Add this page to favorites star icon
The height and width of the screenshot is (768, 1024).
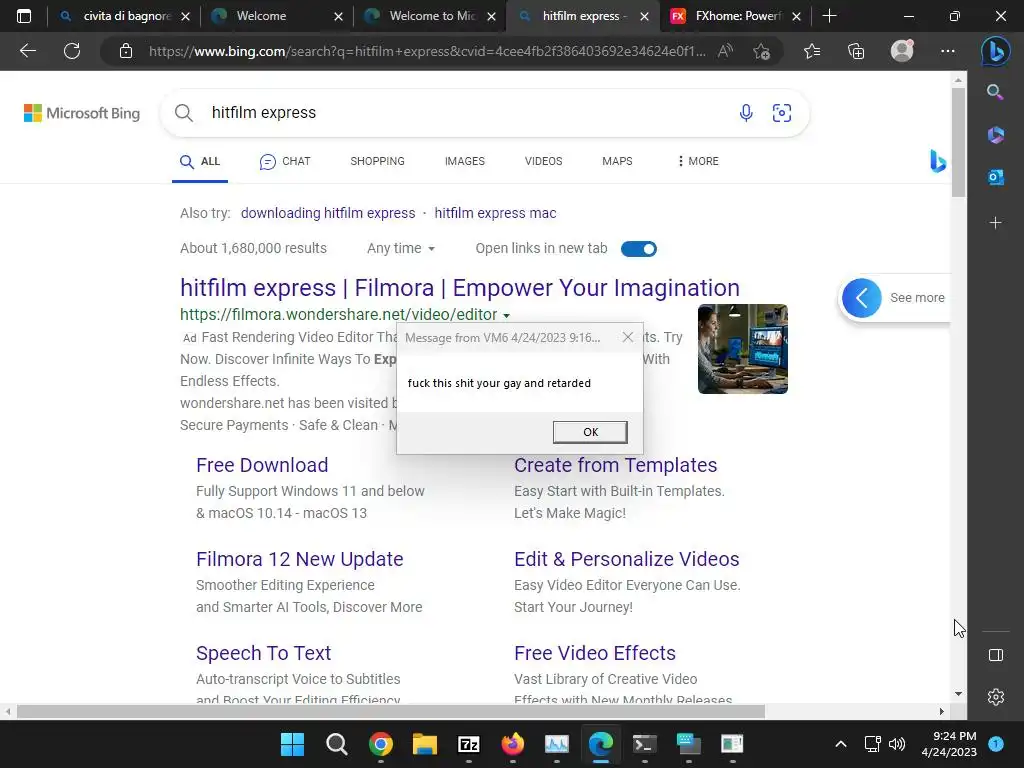[x=761, y=51]
